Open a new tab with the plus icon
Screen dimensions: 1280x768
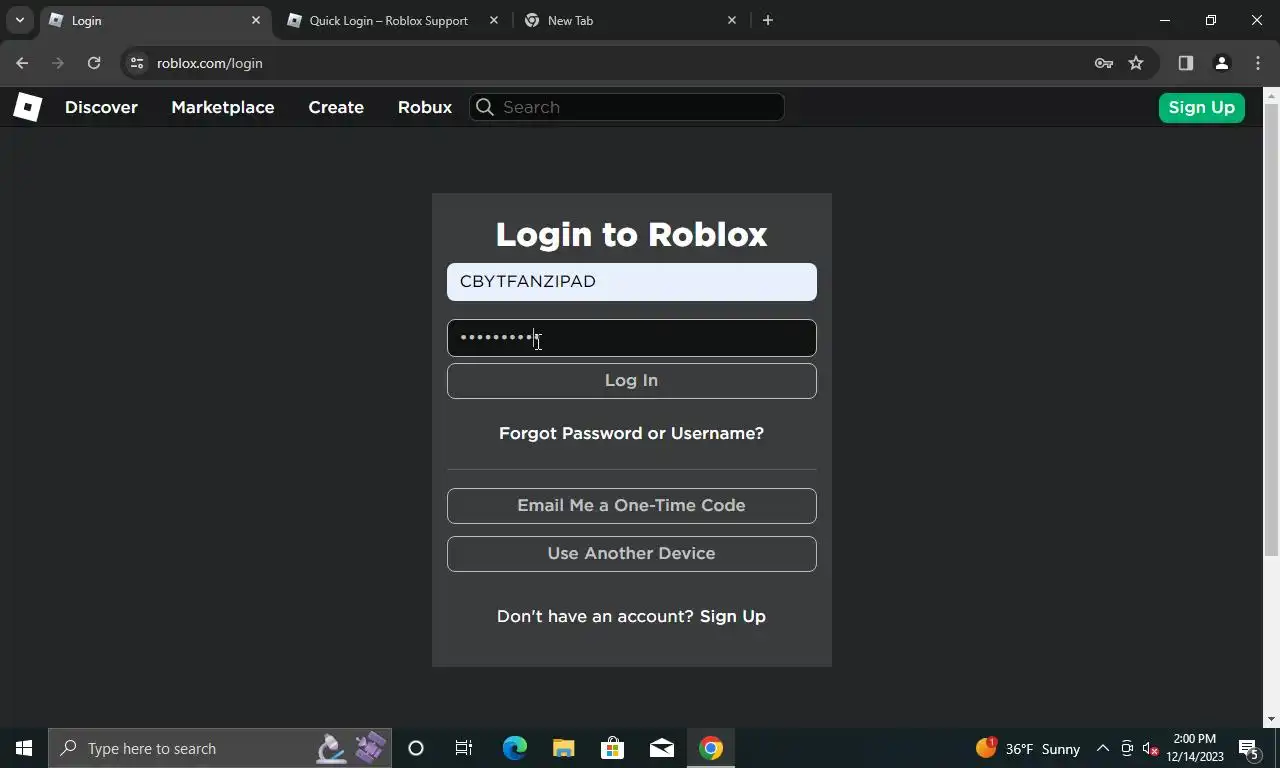coord(768,20)
